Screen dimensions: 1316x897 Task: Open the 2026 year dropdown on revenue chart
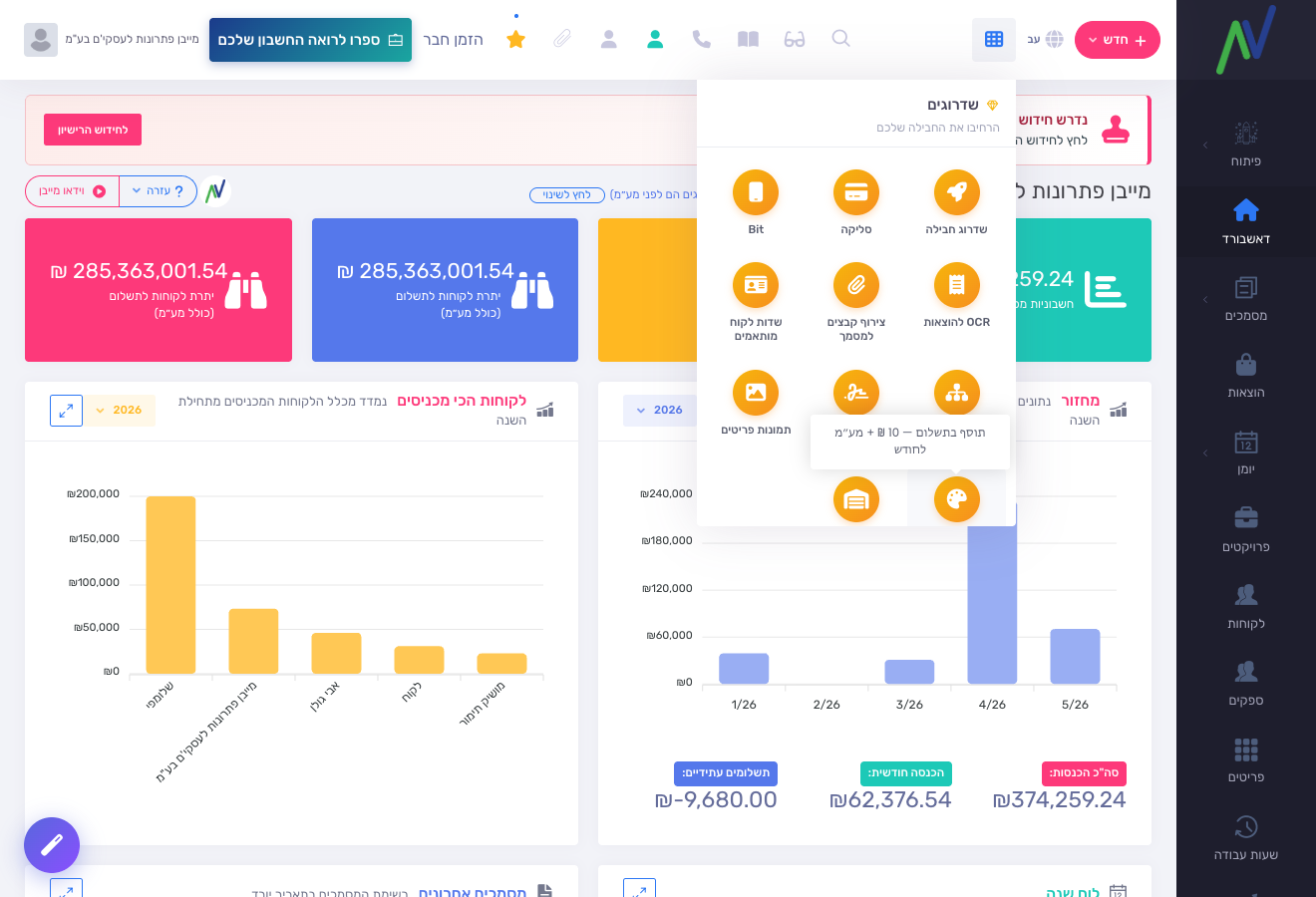[x=660, y=411]
